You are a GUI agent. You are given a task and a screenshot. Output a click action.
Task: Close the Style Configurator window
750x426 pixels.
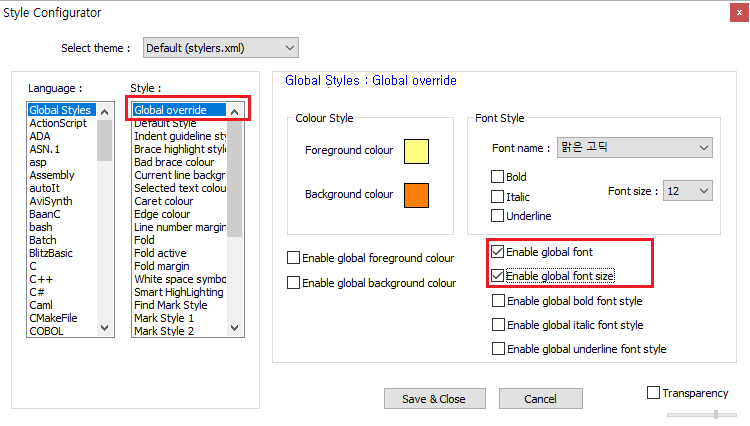[x=739, y=12]
